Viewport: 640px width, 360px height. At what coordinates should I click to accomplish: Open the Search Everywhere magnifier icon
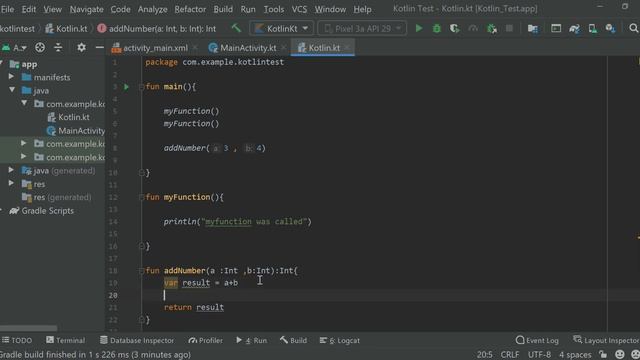[633, 28]
